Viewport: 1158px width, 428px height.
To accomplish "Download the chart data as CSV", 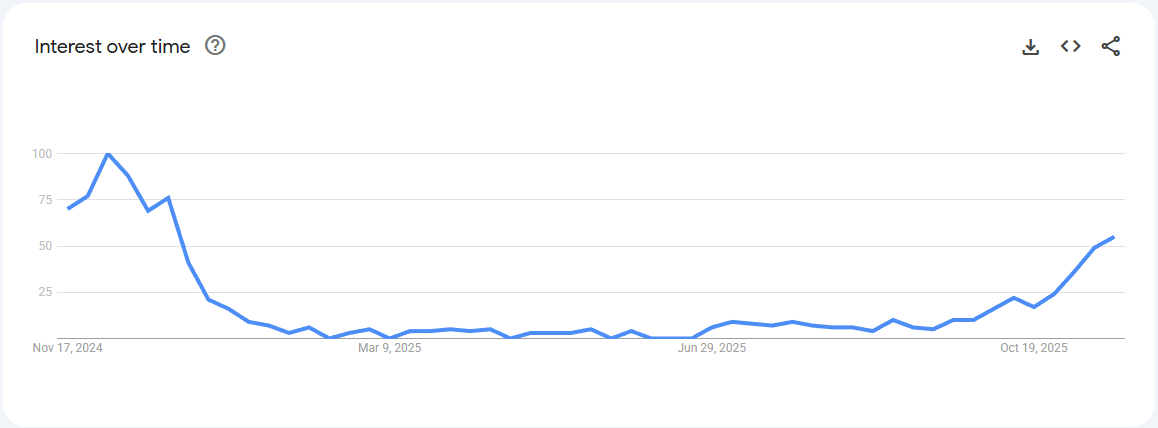I will (1031, 46).
